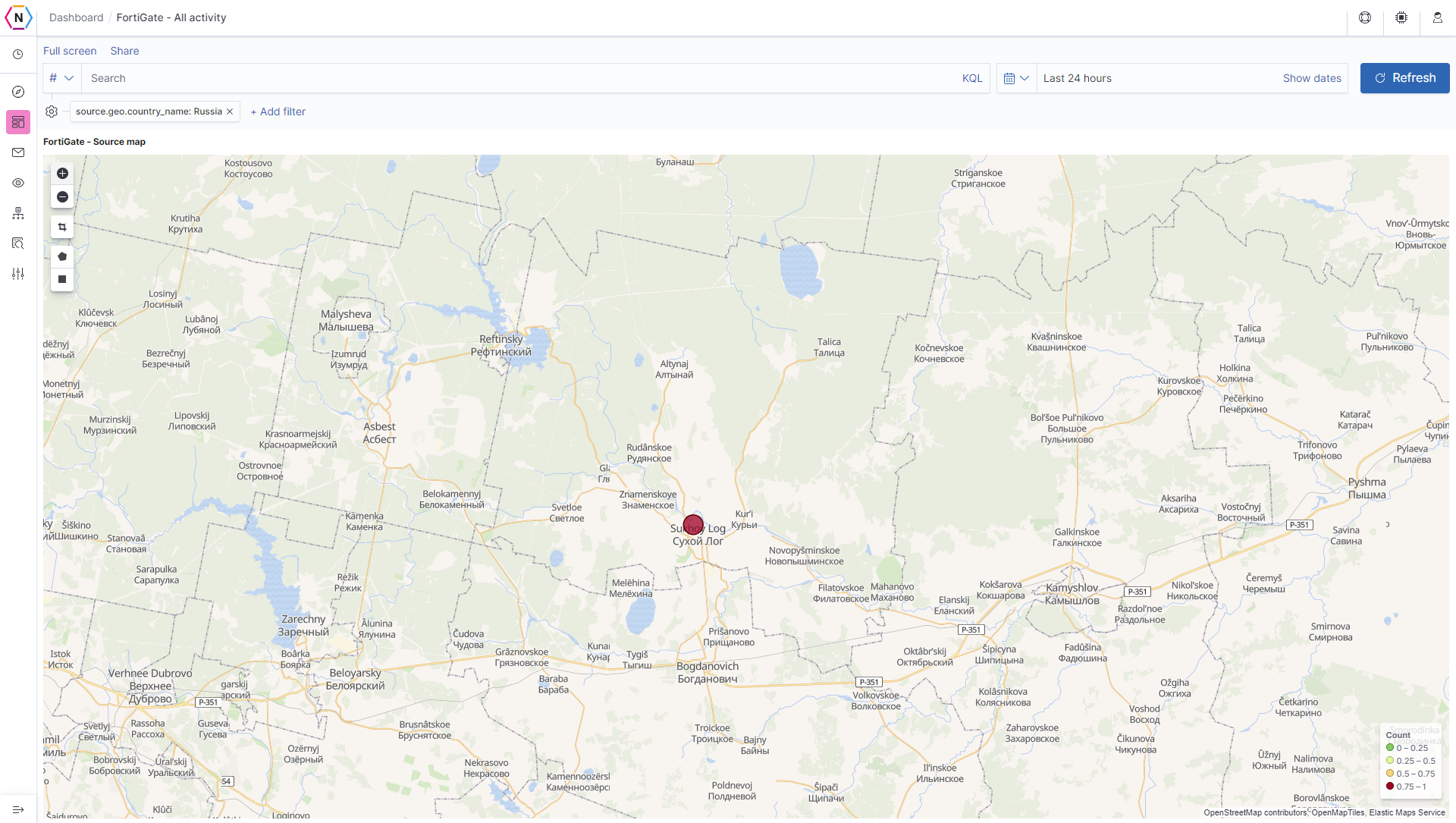Viewport: 1456px width, 823px height.
Task: Zoom in on the map
Action: 62,174
